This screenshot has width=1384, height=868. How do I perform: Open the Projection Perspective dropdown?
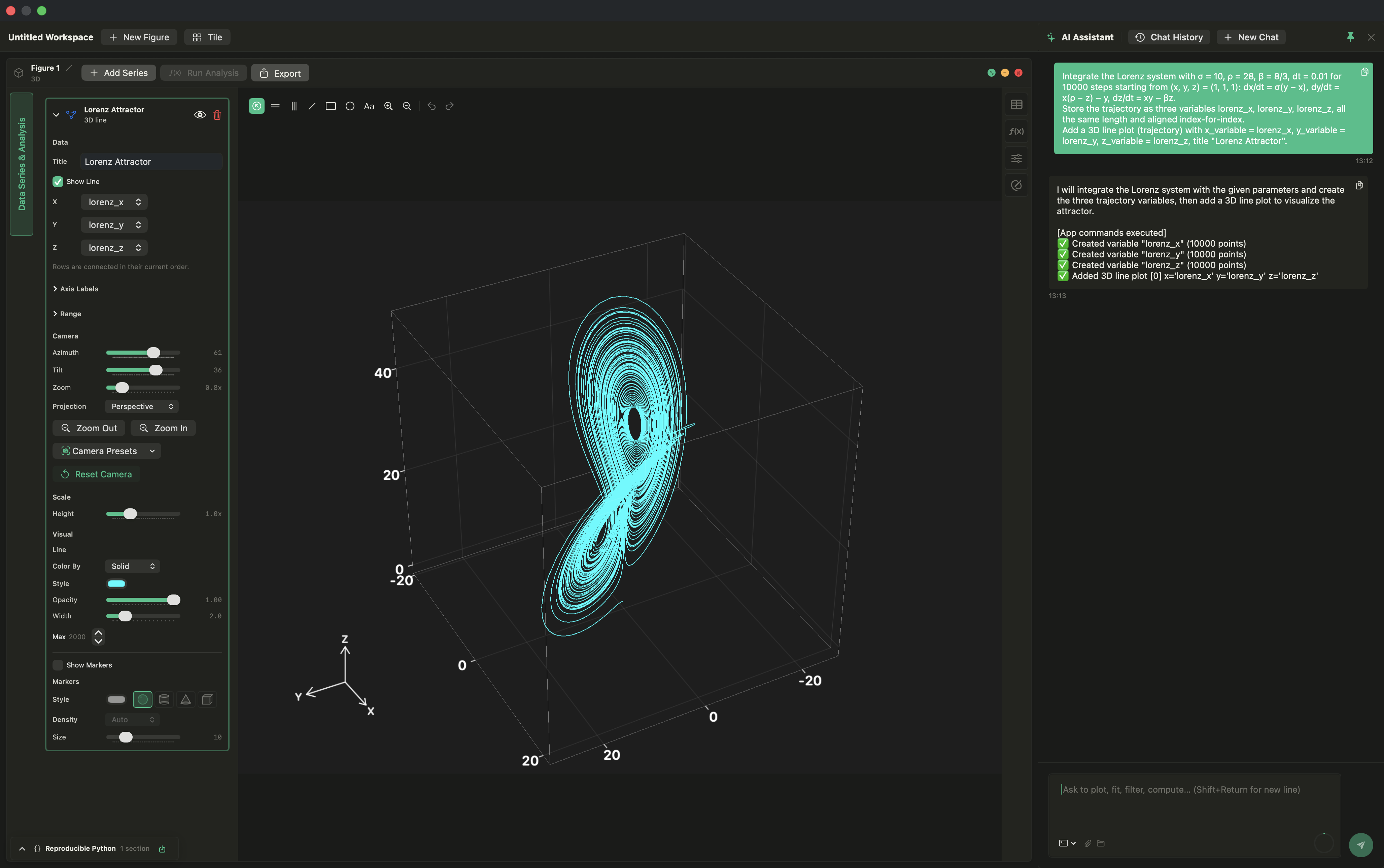click(x=142, y=406)
